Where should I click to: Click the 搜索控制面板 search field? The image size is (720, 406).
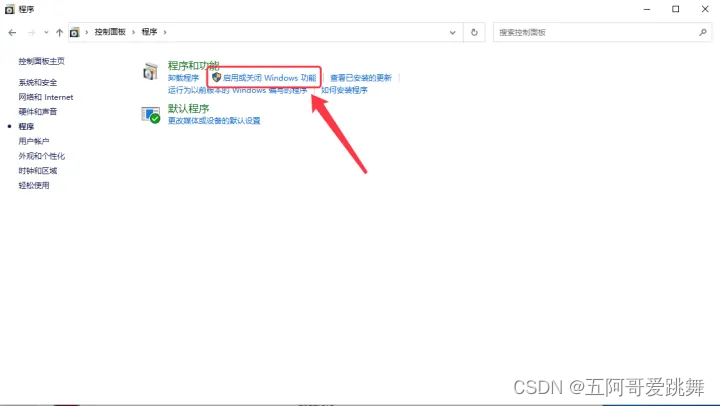[x=602, y=32]
